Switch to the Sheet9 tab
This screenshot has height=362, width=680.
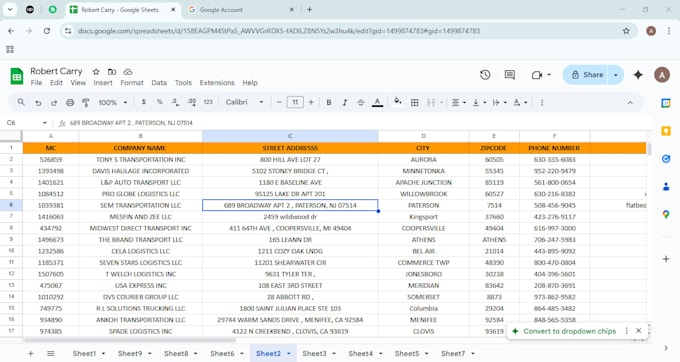click(x=130, y=353)
